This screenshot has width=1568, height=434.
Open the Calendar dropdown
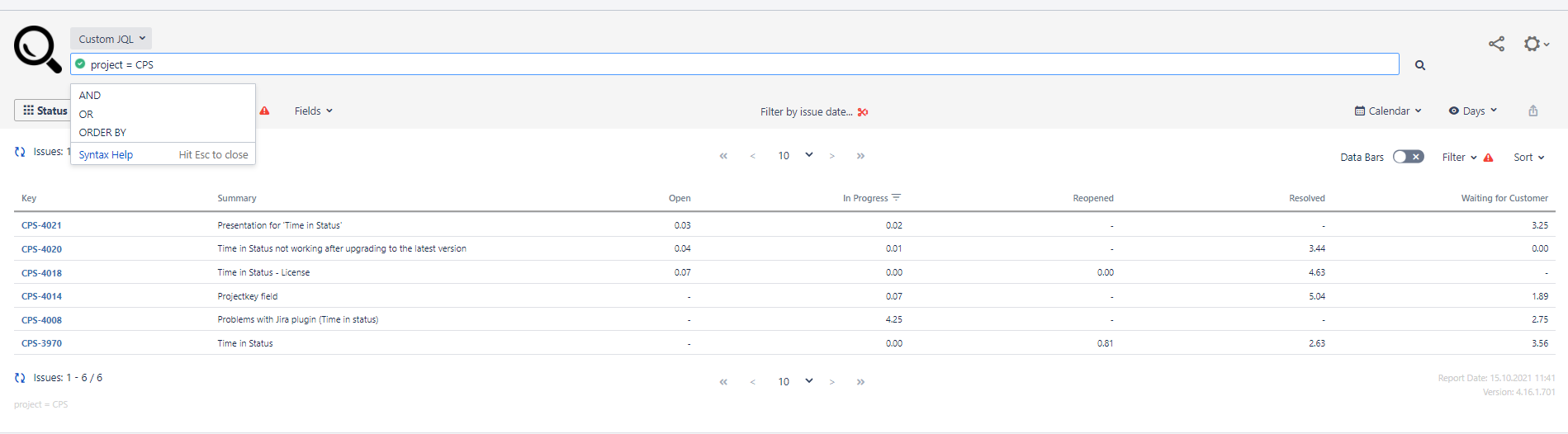pos(1388,111)
